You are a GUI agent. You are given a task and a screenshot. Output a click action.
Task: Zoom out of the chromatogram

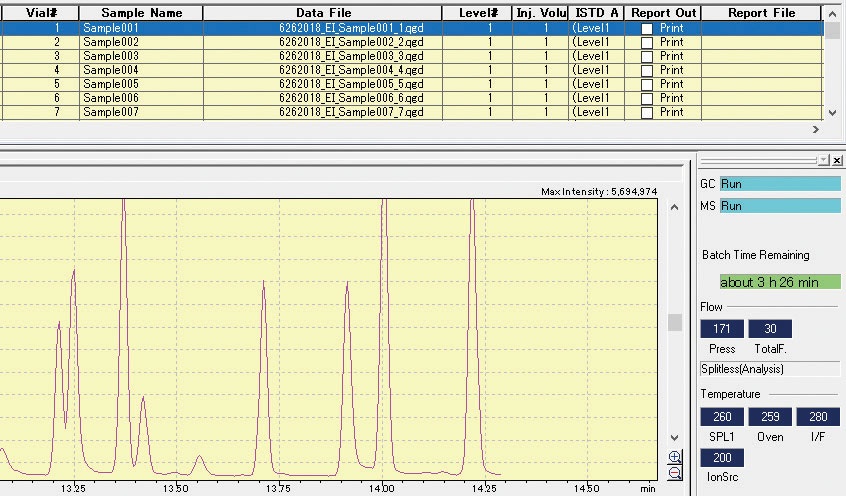(x=675, y=473)
